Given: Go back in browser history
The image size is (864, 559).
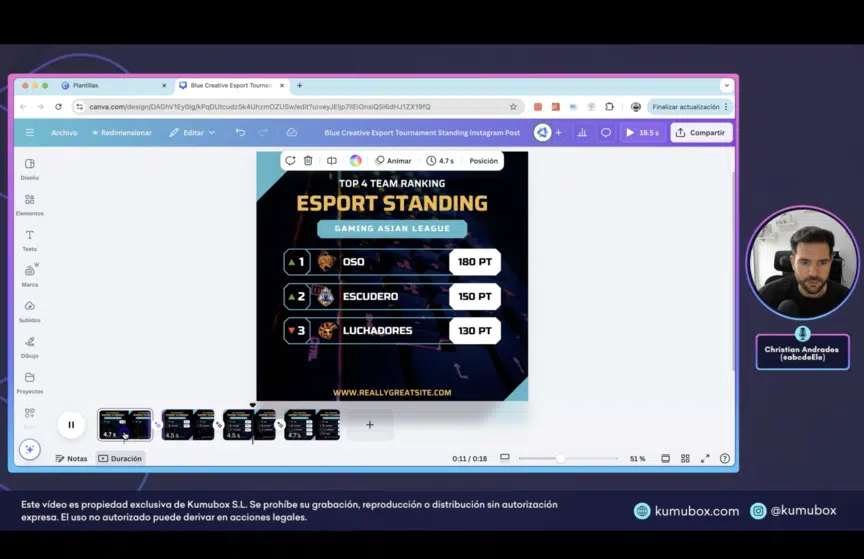Looking at the screenshot, I should coord(23,106).
